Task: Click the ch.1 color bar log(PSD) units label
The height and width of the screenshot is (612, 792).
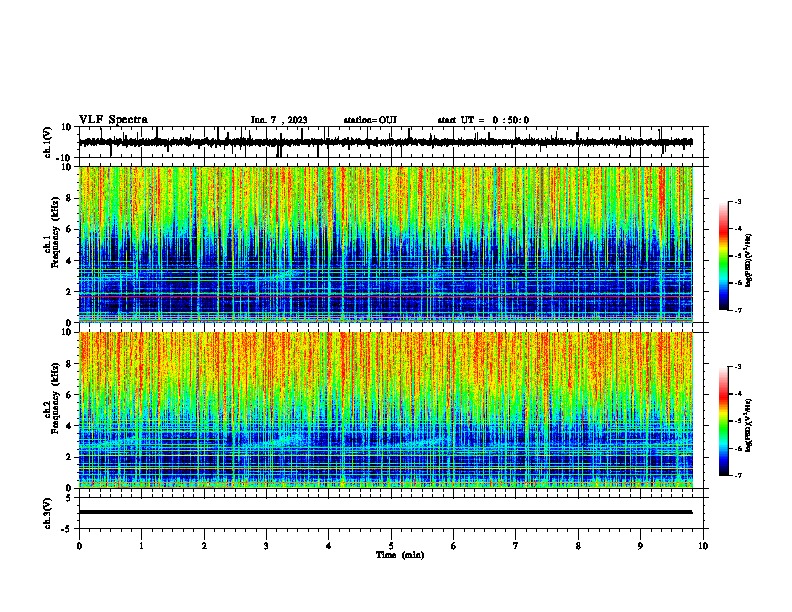Action: [749, 260]
